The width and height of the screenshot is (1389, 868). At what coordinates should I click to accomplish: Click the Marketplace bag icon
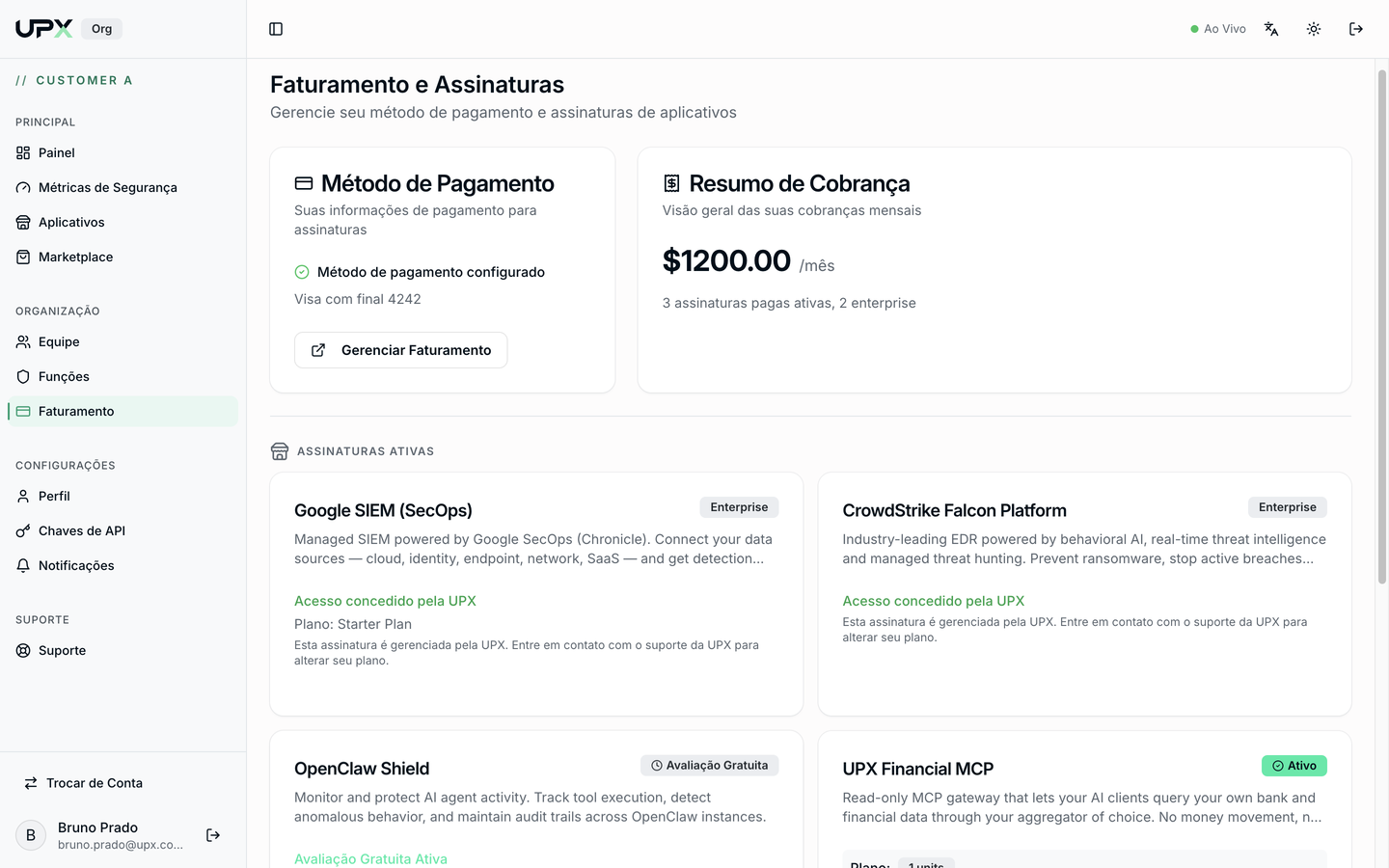tap(23, 257)
